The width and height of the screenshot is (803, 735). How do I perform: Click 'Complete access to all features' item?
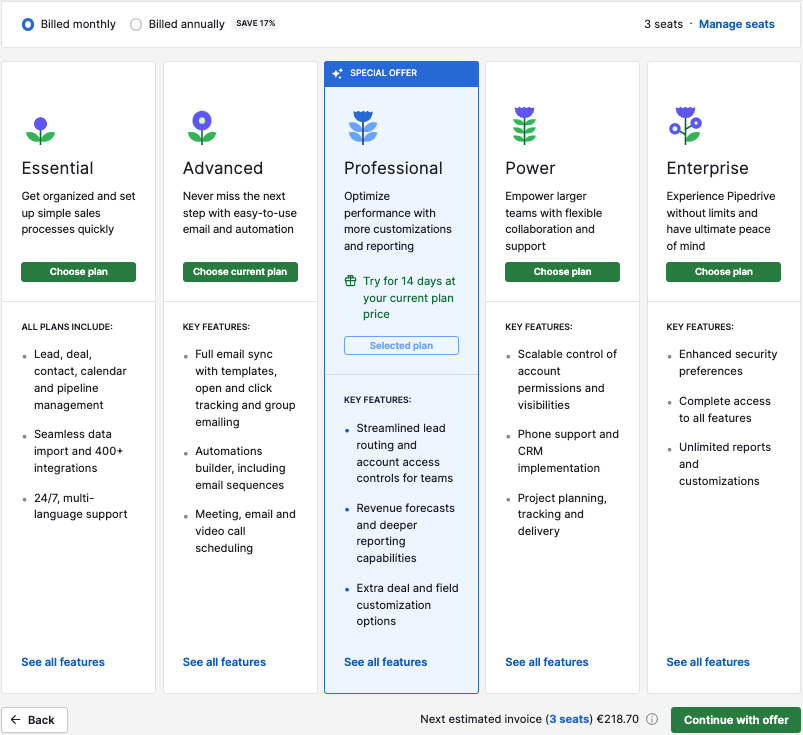725,409
